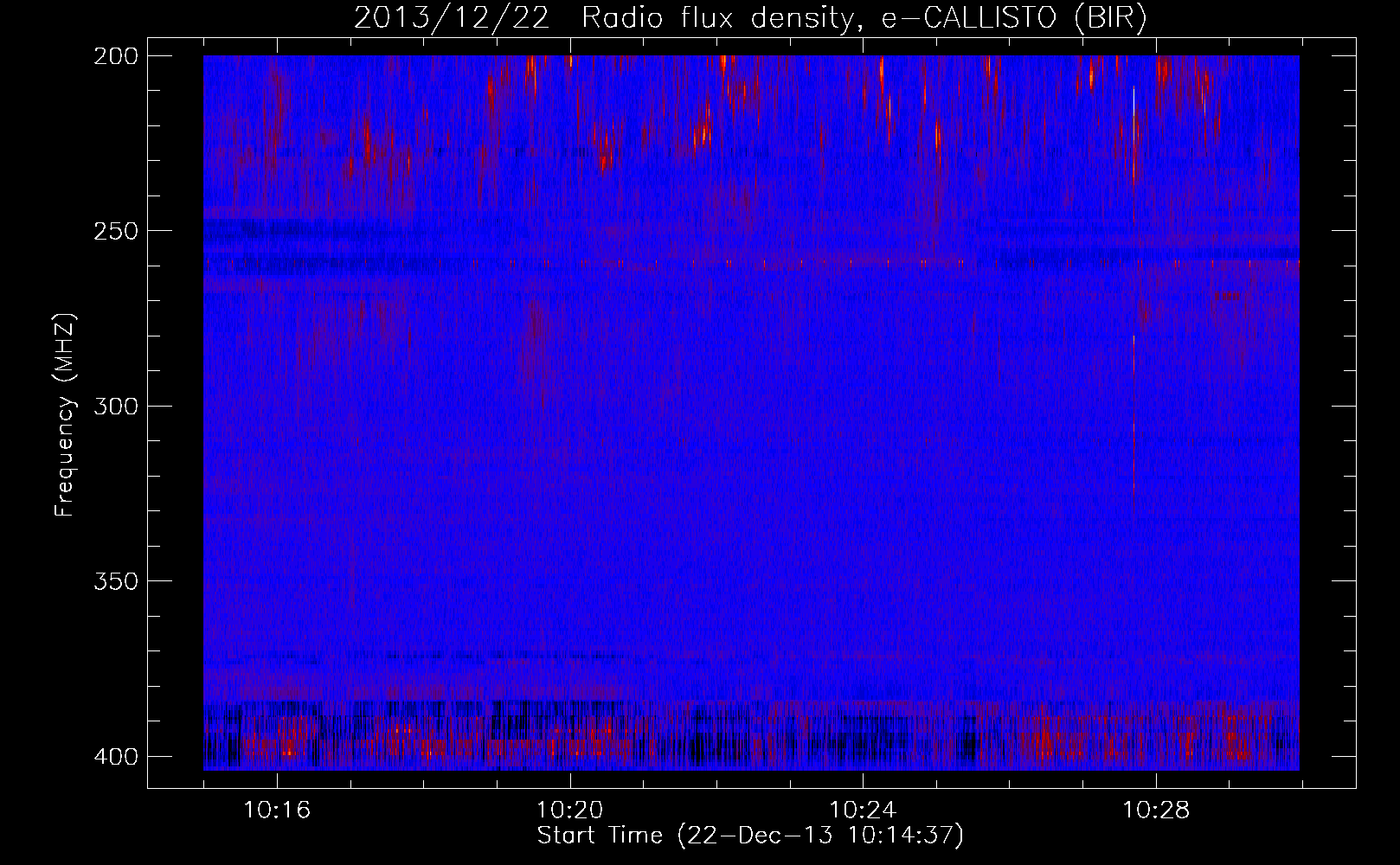Select the 400 frequency tick label
Image resolution: width=1400 pixels, height=865 pixels.
click(x=116, y=757)
